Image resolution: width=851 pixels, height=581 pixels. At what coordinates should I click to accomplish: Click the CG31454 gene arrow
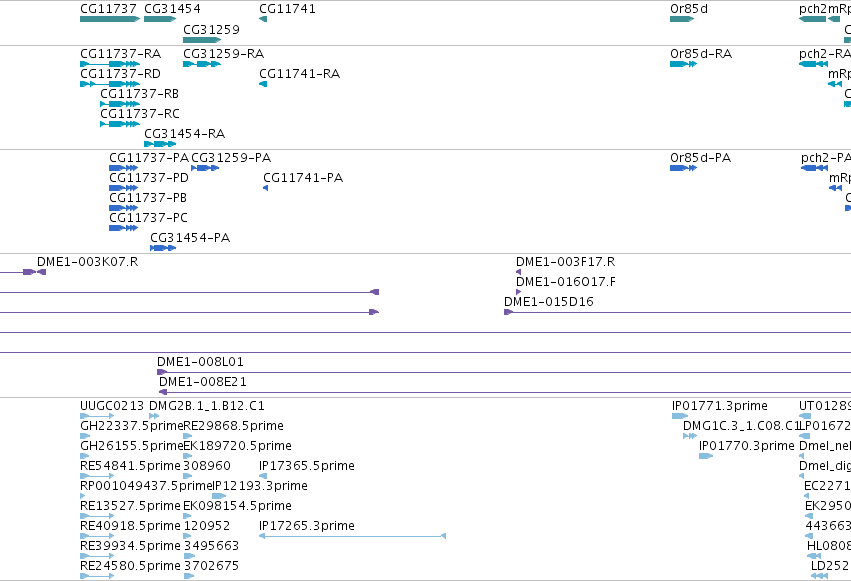[160, 19]
